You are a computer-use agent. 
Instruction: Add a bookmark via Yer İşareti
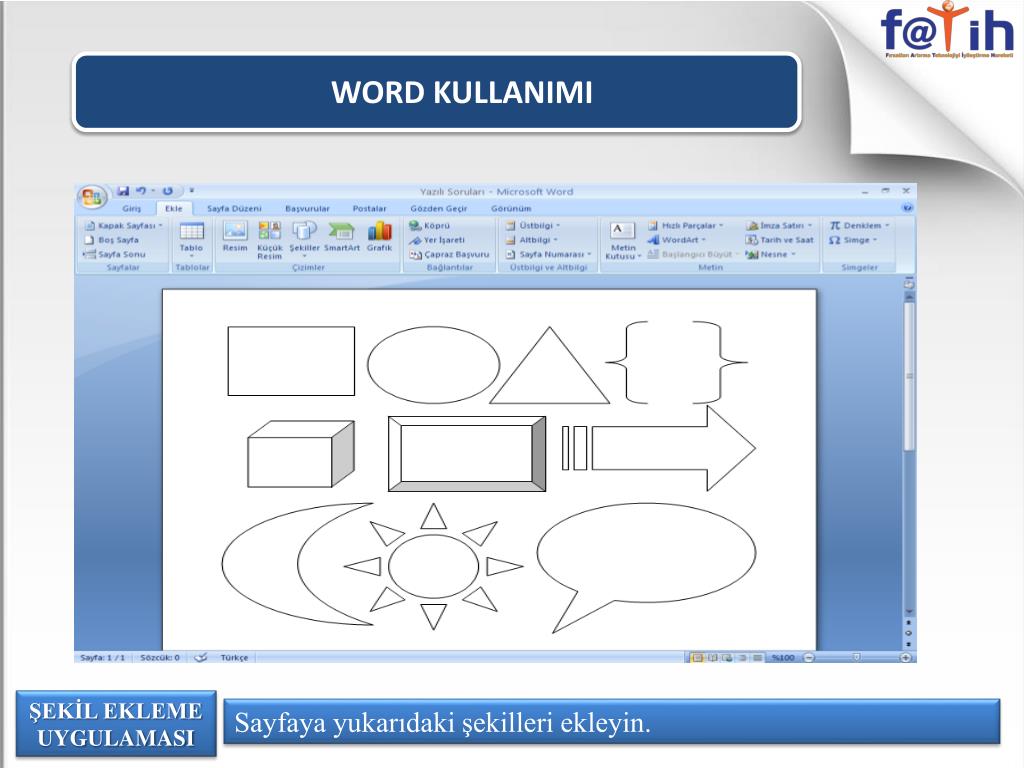[437, 240]
